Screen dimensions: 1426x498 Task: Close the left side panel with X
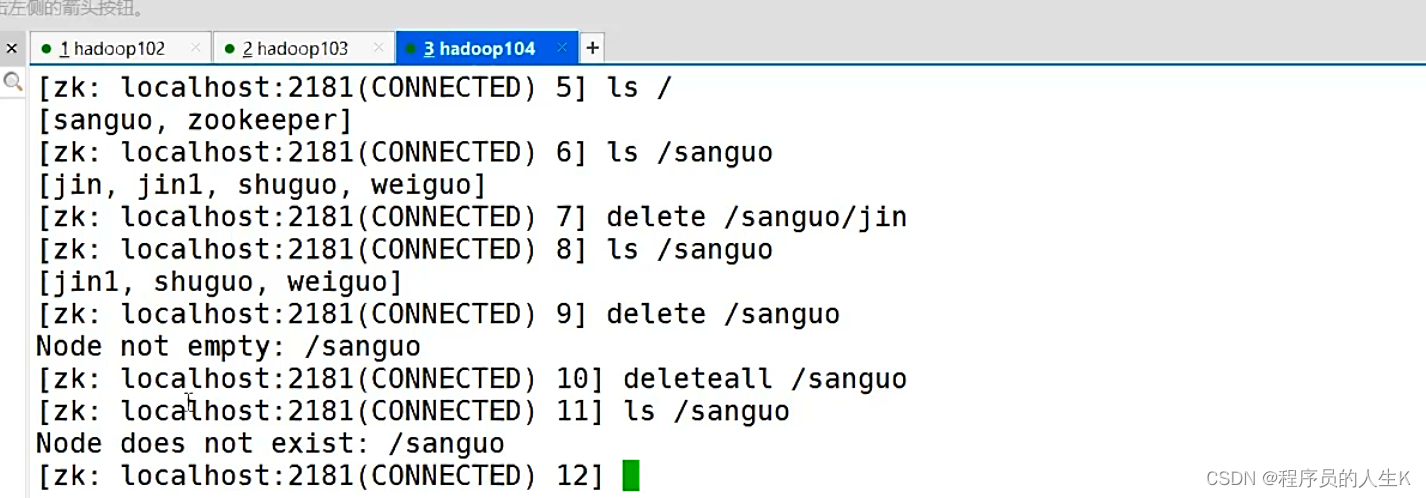[x=12, y=48]
